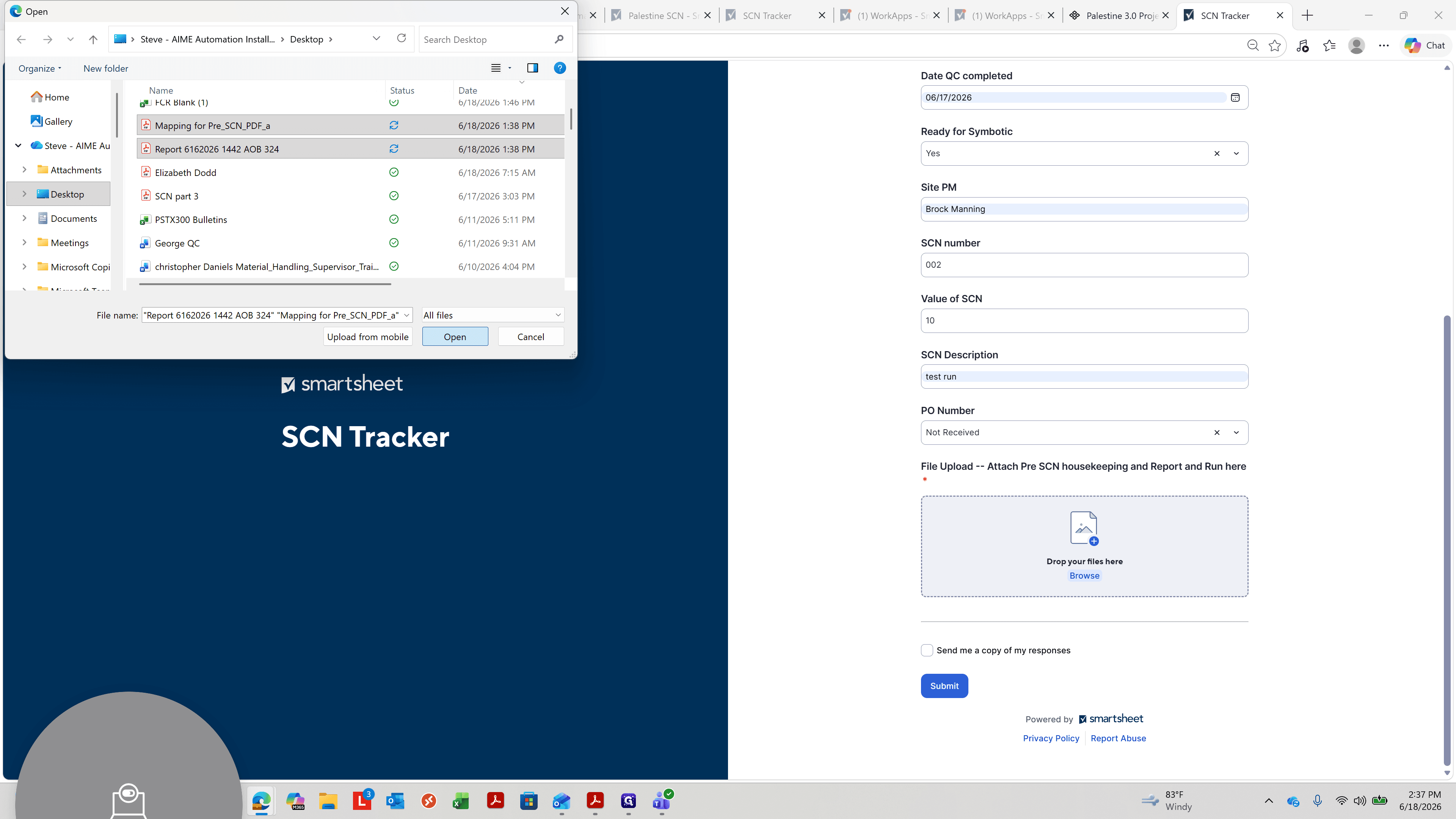Click the SCN number input field
1456x819 pixels.
click(1084, 265)
